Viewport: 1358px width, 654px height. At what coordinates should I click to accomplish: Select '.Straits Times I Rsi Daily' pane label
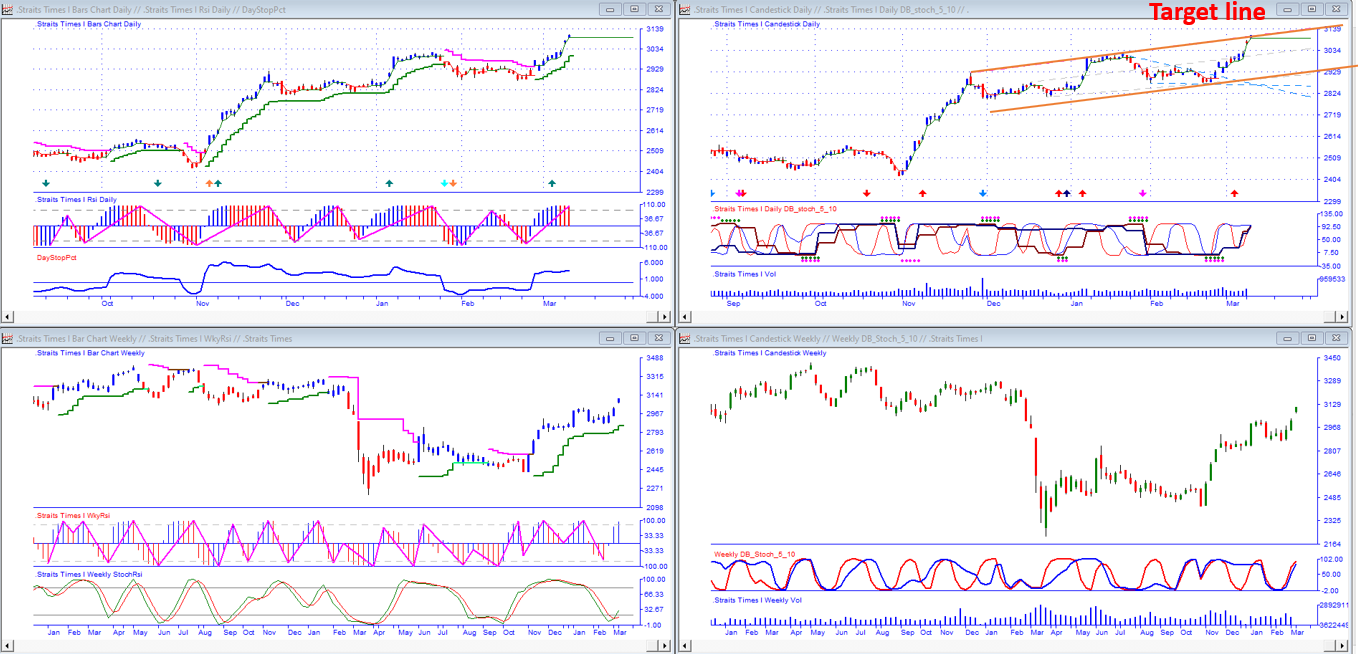click(x=76, y=199)
